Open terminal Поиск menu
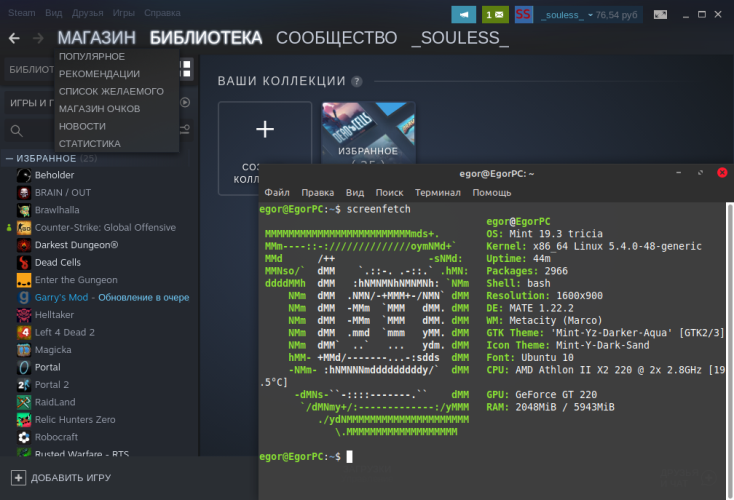The width and height of the screenshot is (734, 500). [389, 192]
